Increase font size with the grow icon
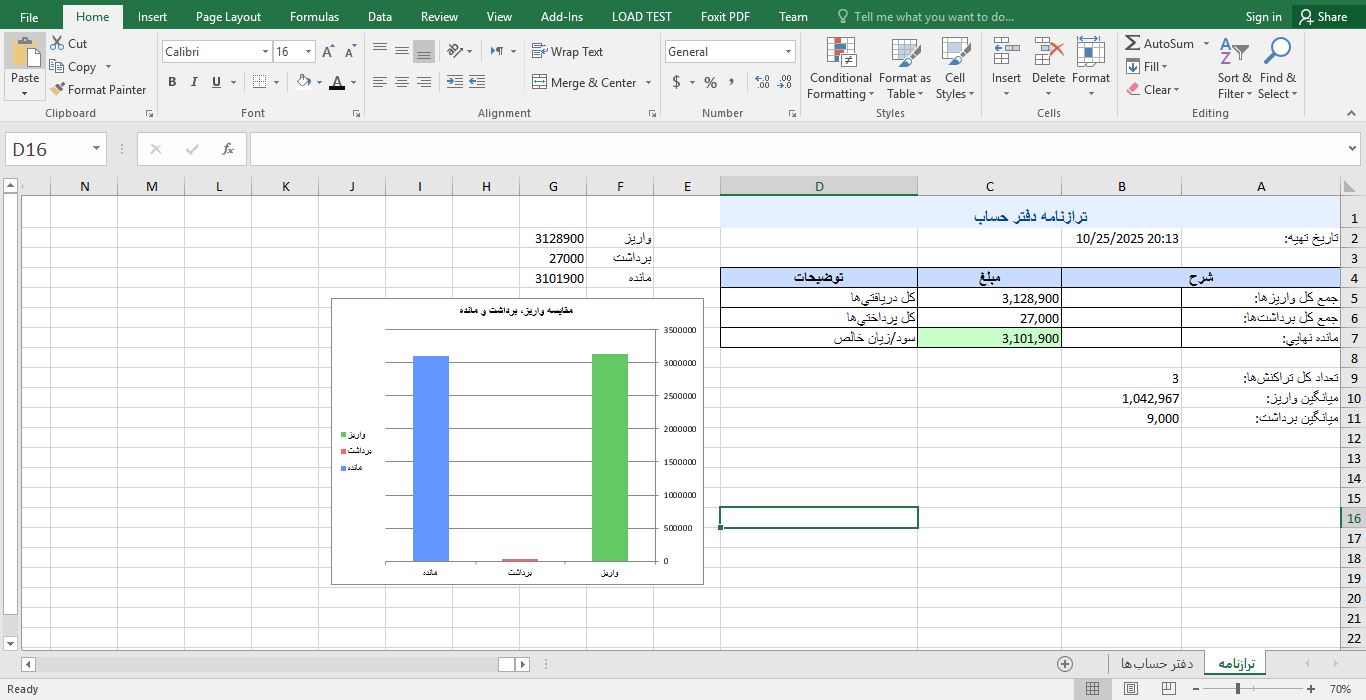This screenshot has height=700, width=1366. [x=329, y=52]
